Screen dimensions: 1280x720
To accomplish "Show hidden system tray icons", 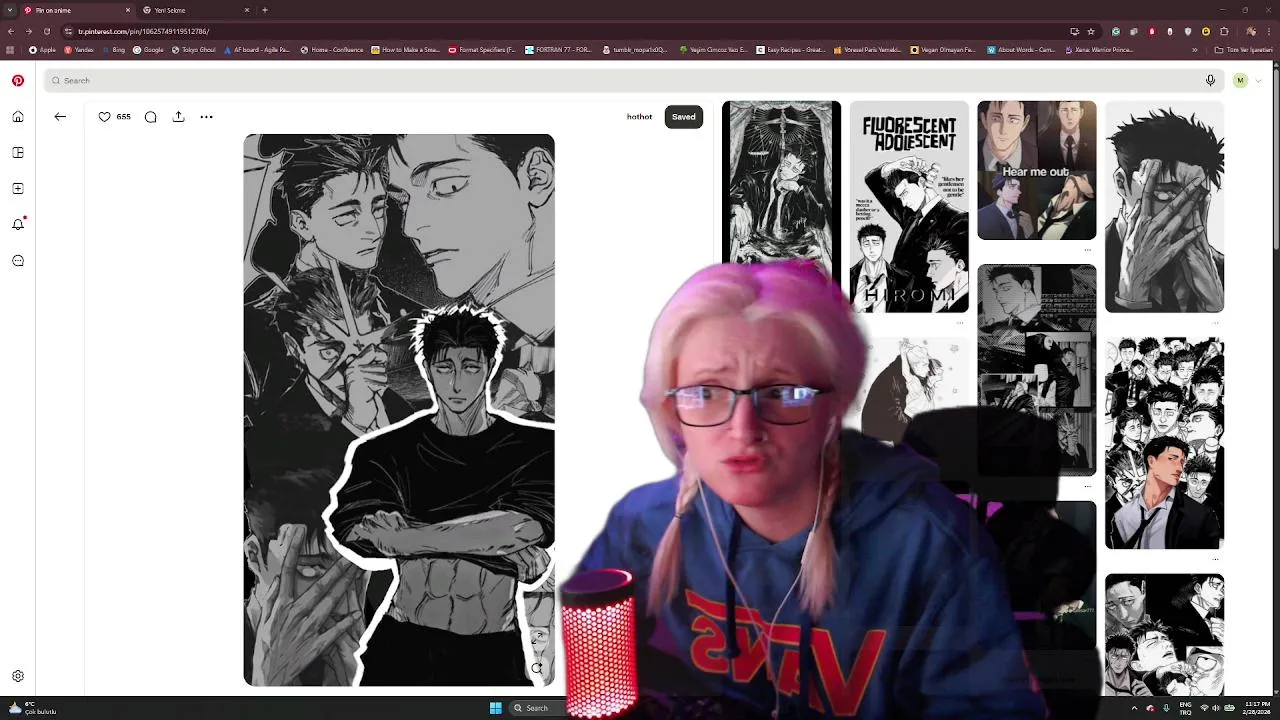I will pos(1134,708).
